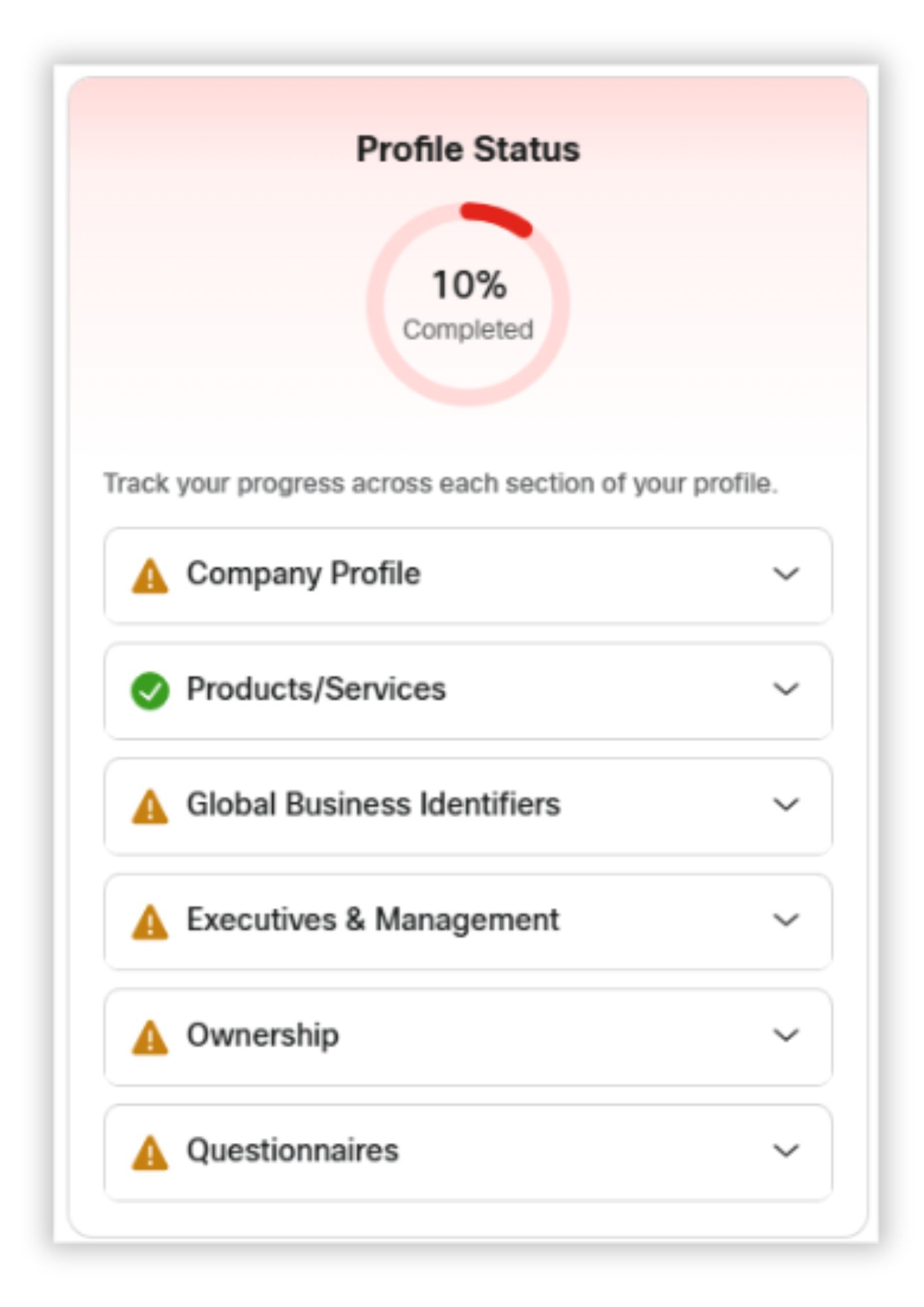Image resolution: width=924 pixels, height=1307 pixels.
Task: Click the Company Profile warning icon
Action: (150, 576)
